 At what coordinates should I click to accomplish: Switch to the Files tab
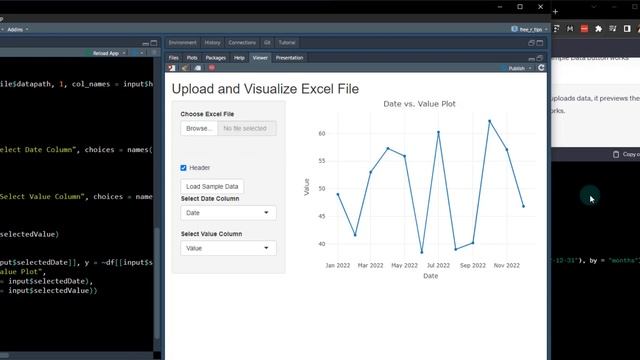[x=173, y=58]
